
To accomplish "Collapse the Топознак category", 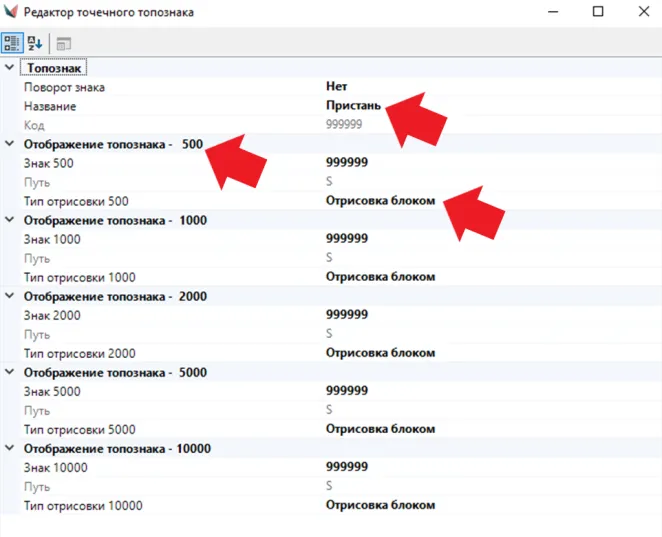I will click(10, 68).
